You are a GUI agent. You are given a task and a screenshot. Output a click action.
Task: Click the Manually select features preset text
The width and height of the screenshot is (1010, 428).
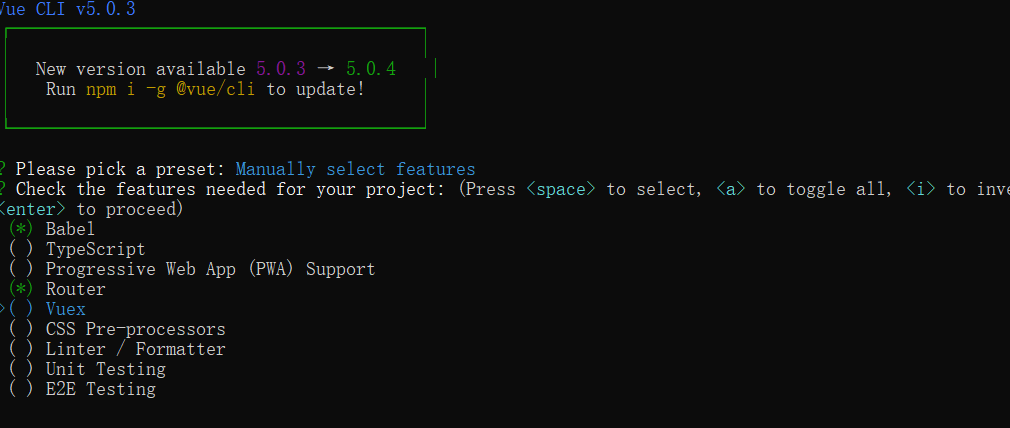click(x=355, y=169)
